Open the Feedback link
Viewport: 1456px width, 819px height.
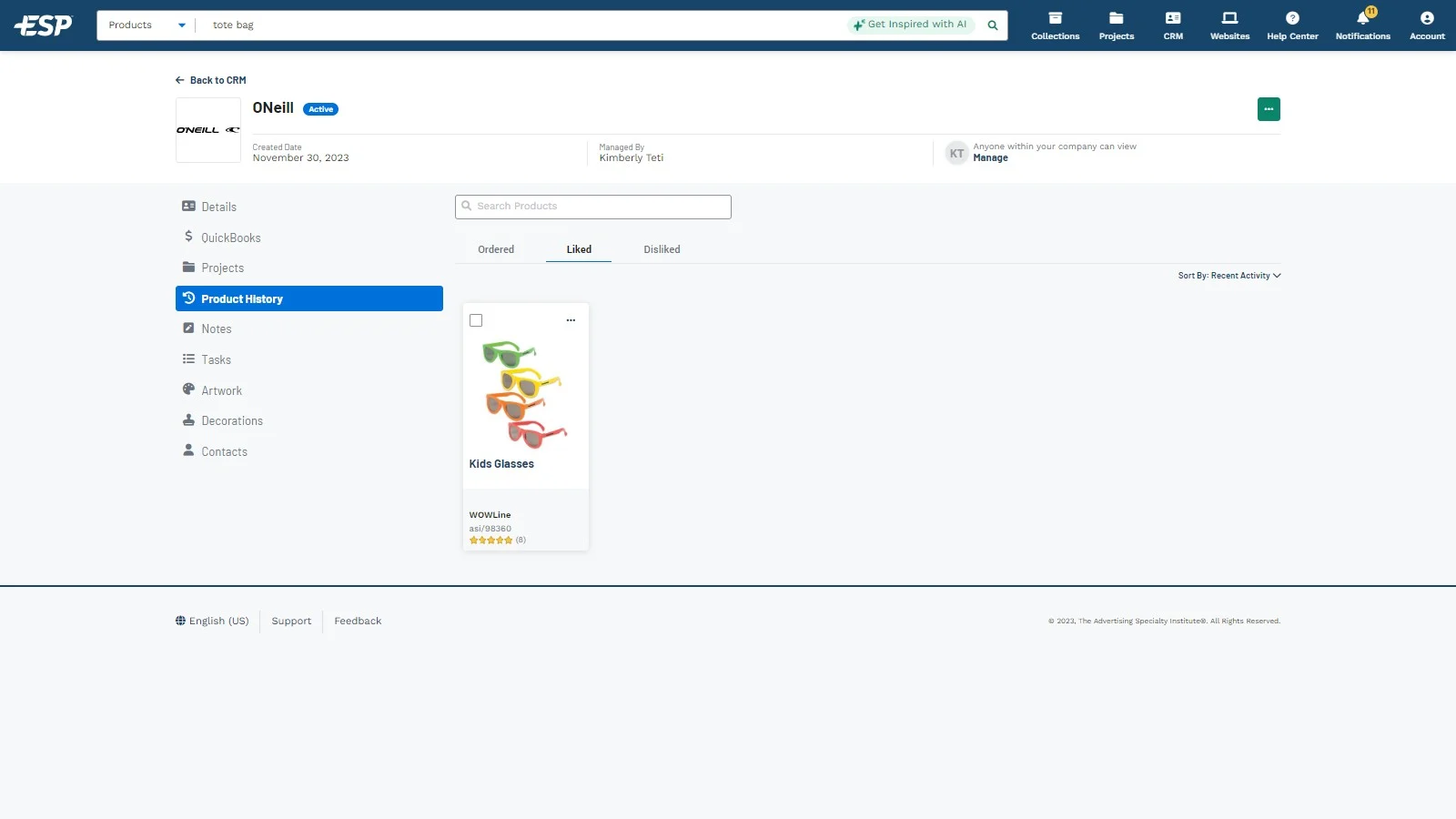click(358, 621)
